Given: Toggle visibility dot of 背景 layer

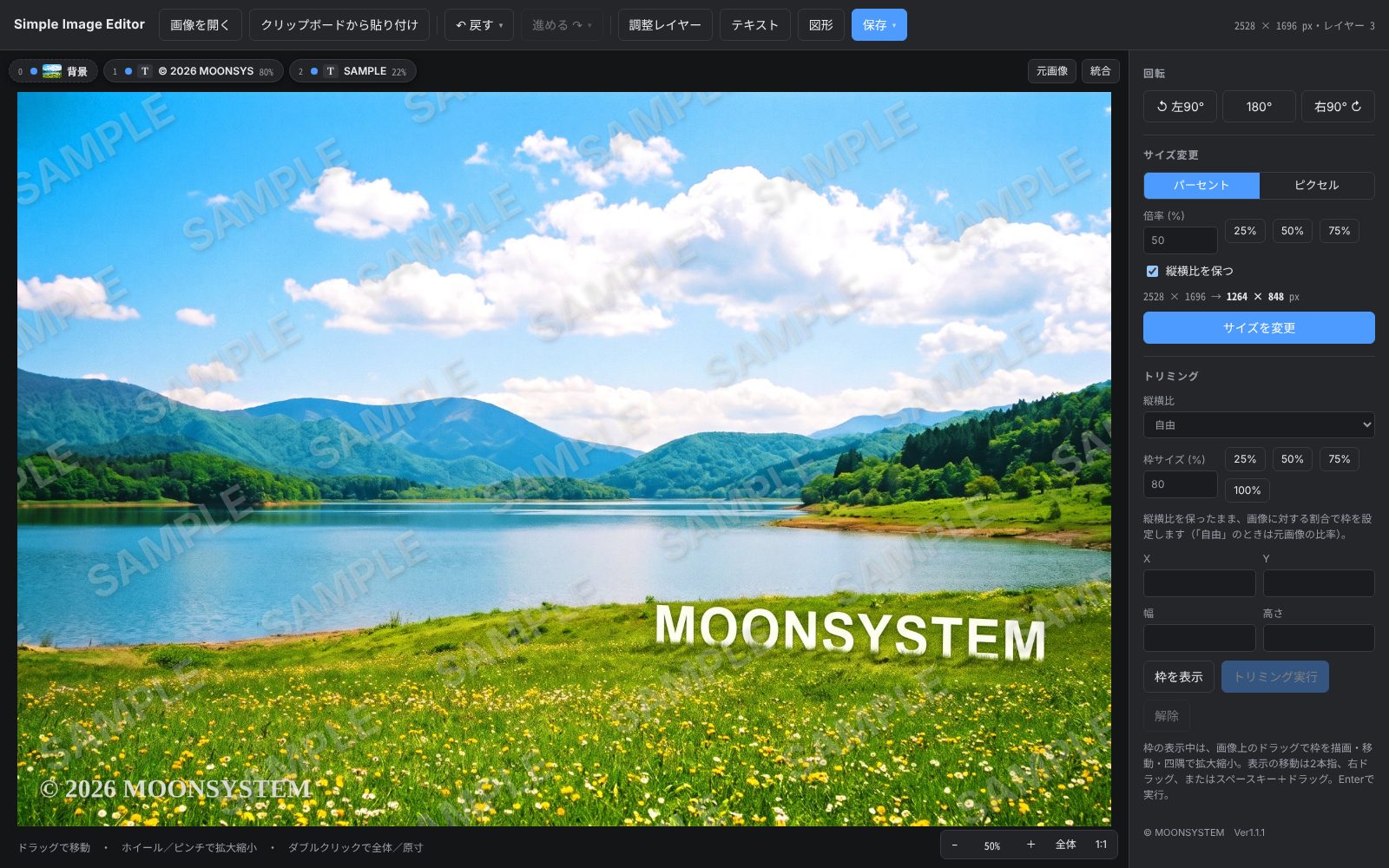Looking at the screenshot, I should pos(34,71).
